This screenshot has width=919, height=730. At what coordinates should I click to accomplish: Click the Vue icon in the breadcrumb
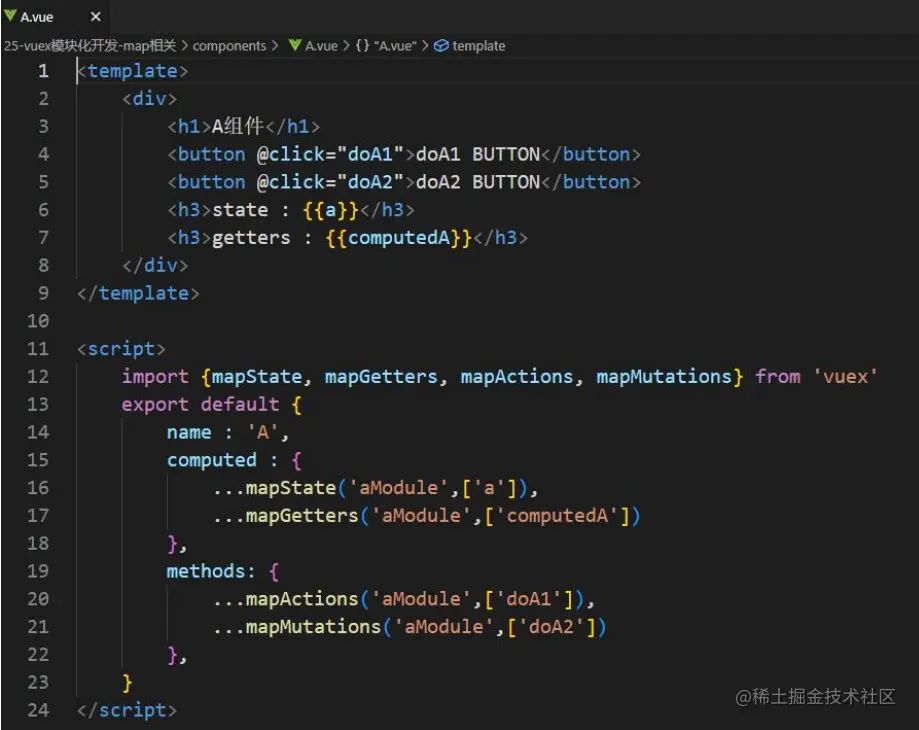tap(295, 45)
